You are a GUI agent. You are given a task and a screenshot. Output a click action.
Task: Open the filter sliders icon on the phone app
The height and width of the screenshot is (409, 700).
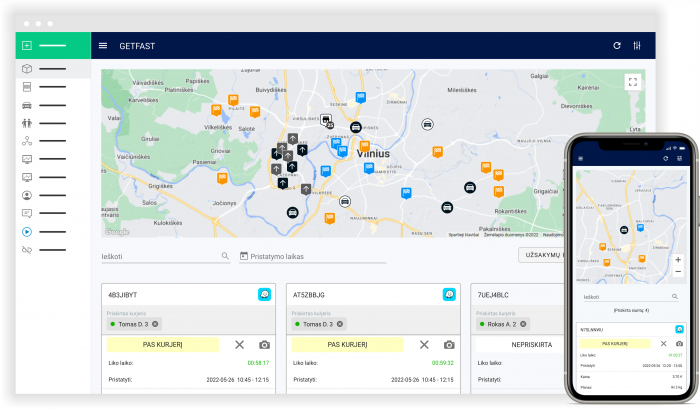click(679, 159)
